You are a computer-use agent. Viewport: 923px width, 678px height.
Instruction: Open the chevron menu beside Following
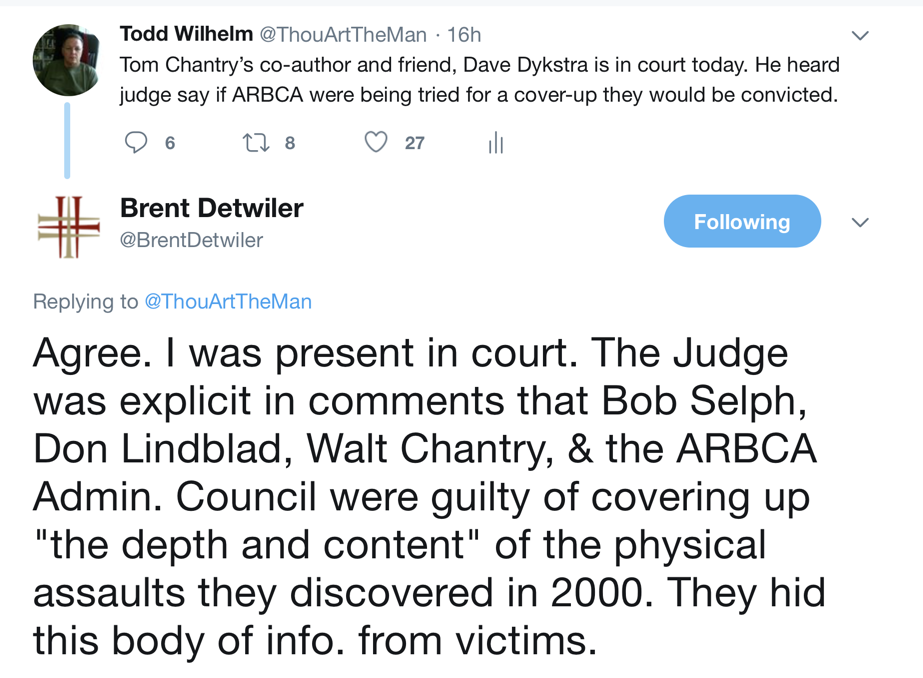pos(860,223)
